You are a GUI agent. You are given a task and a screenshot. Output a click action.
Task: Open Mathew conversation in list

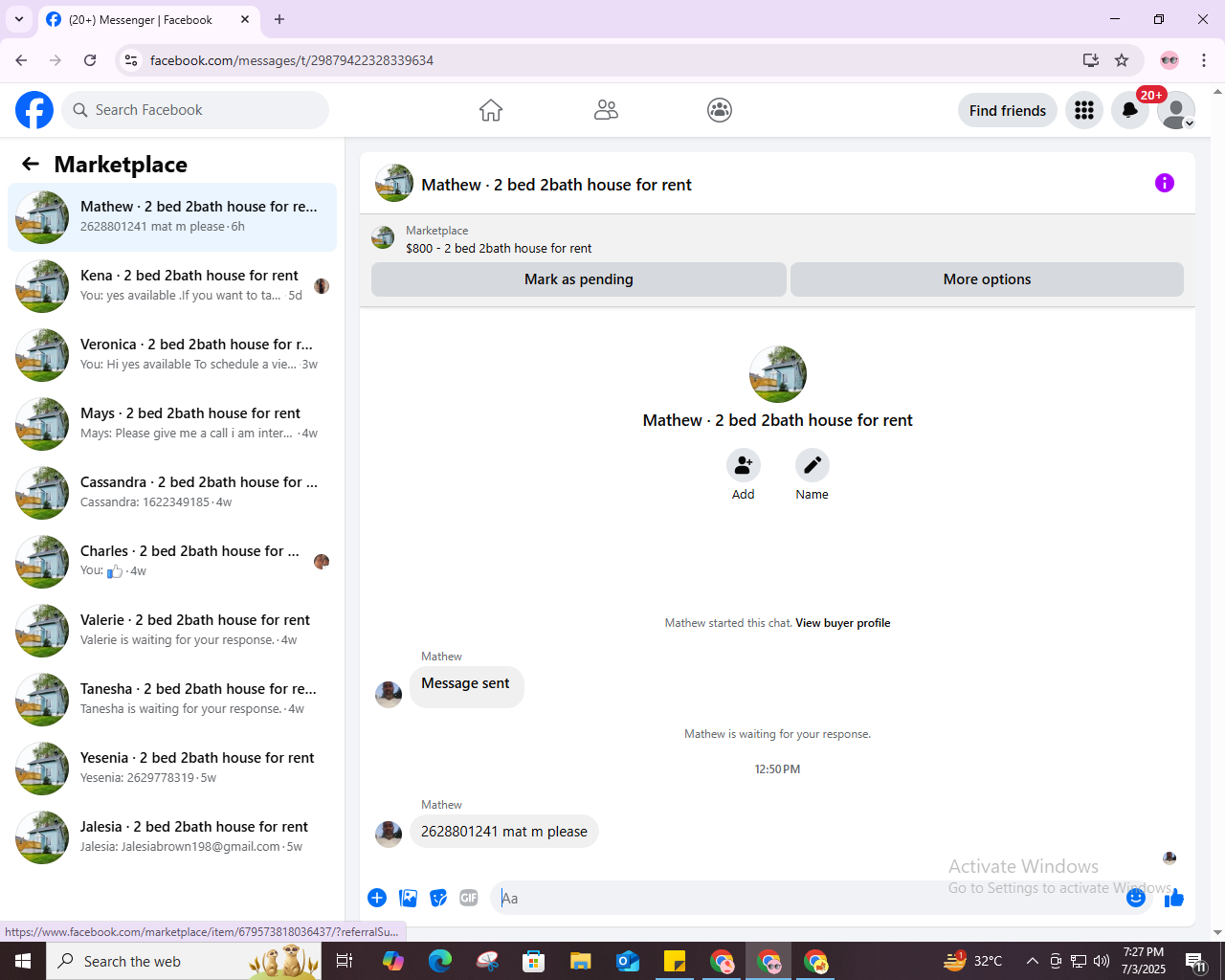pos(172,217)
